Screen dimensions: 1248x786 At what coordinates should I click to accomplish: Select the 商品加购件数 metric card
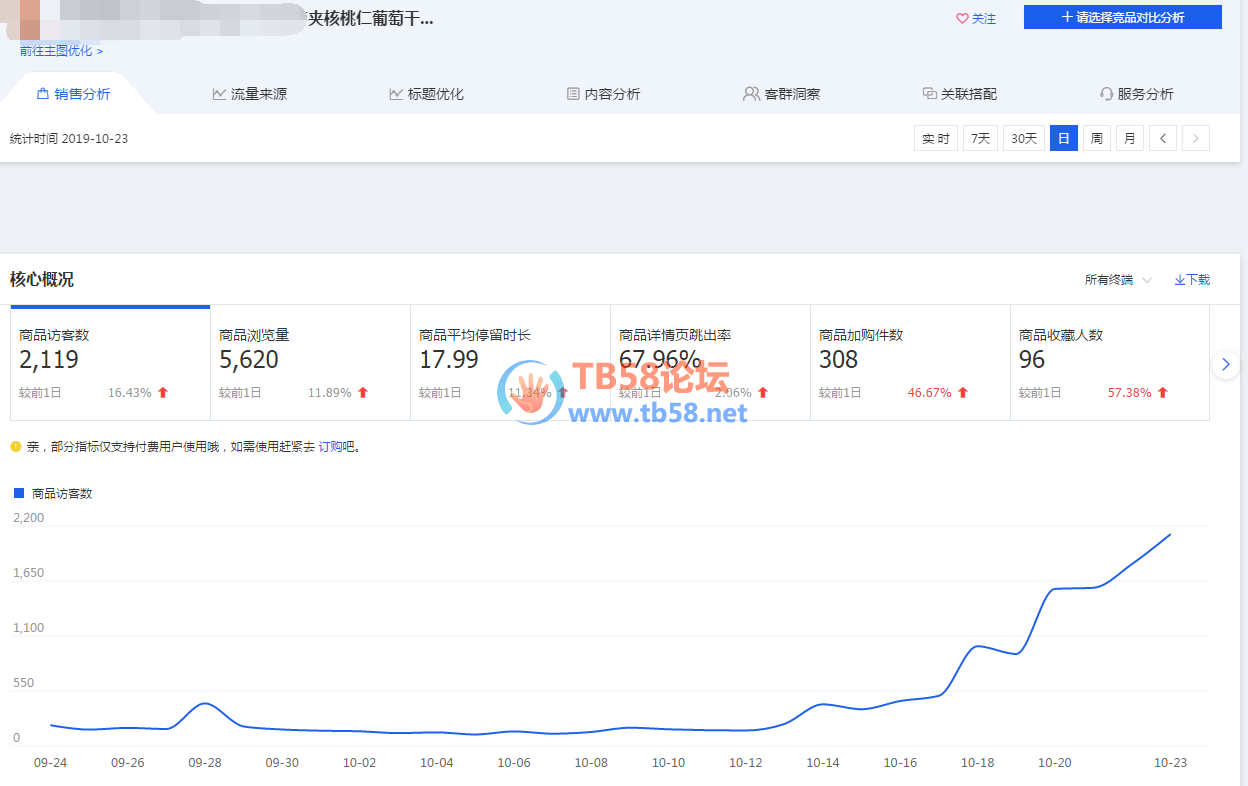pos(909,362)
